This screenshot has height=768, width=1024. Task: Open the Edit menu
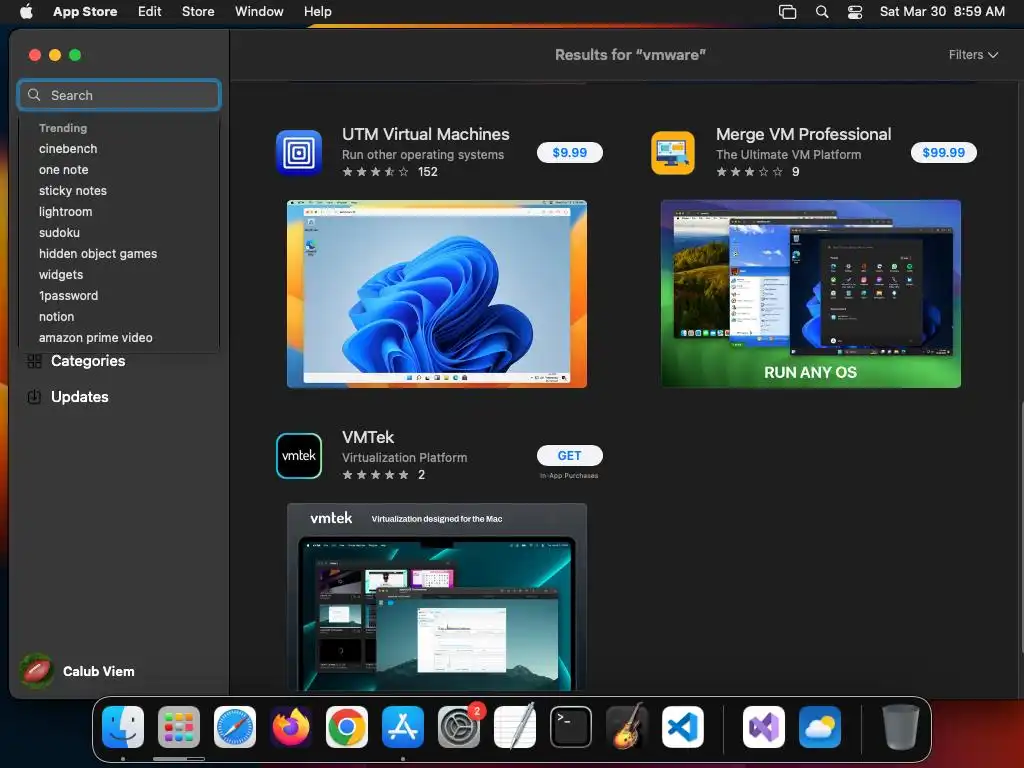150,12
